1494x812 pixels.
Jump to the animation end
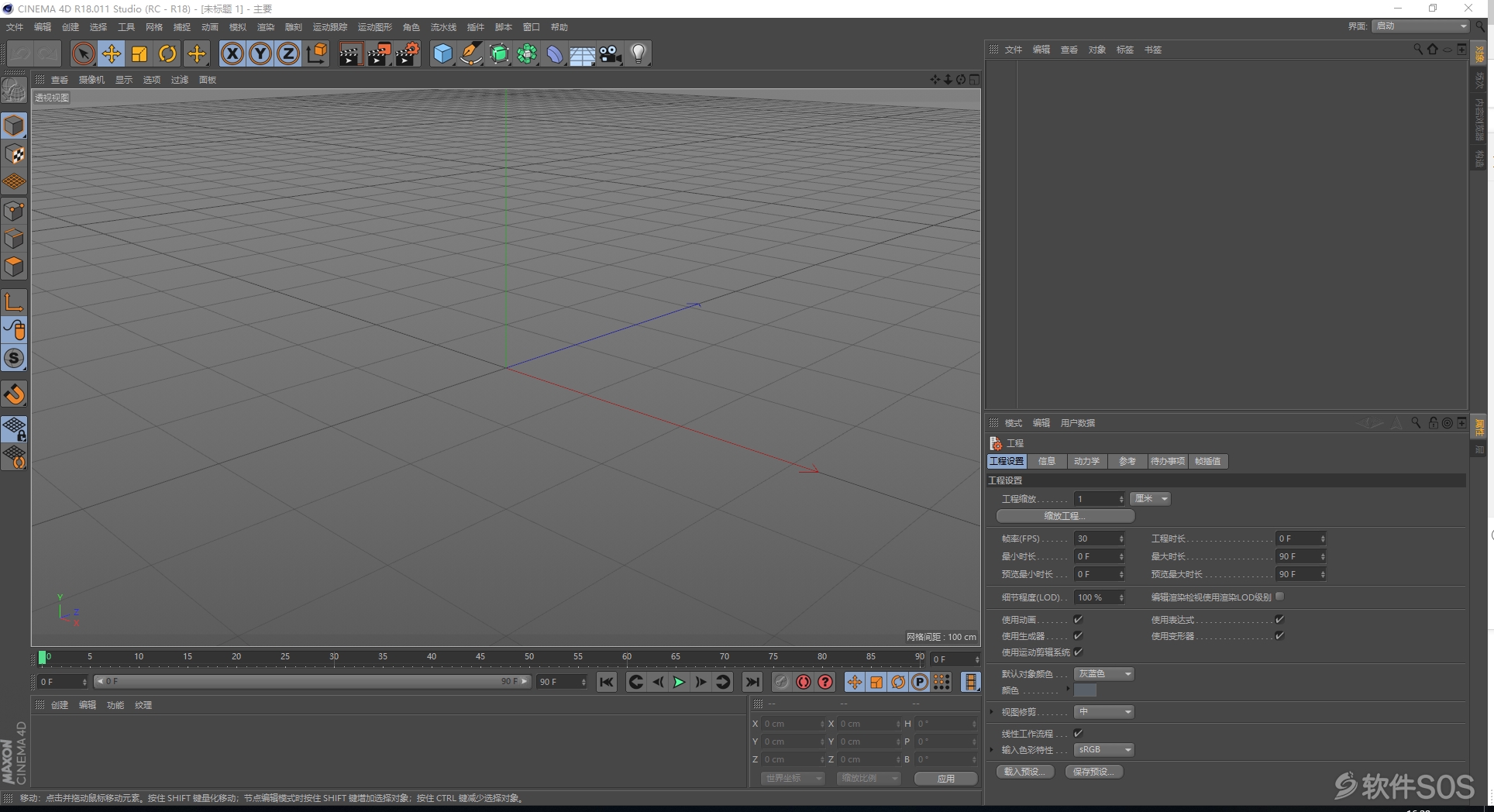point(752,682)
